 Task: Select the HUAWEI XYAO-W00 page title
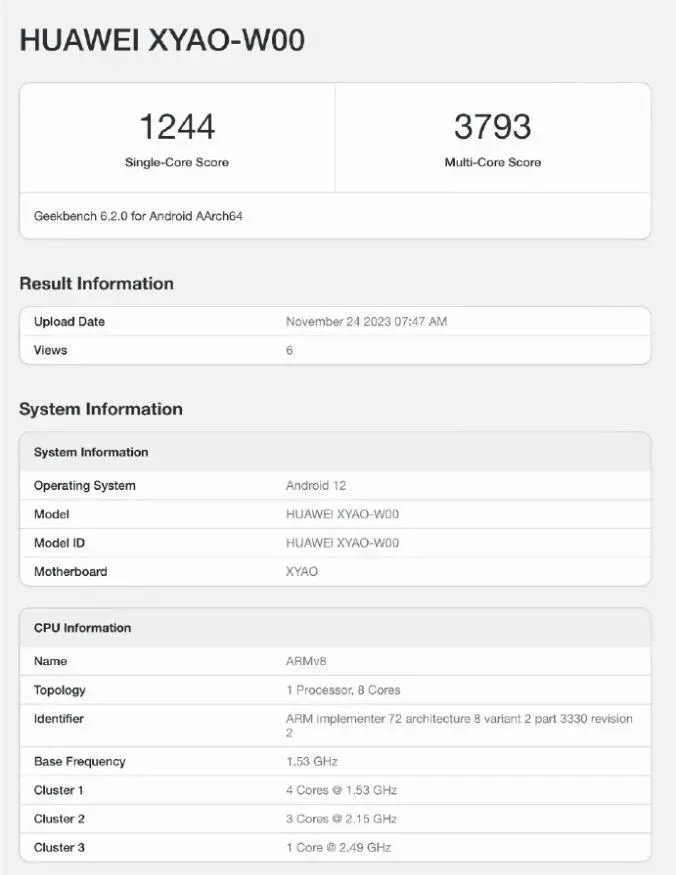pos(162,40)
